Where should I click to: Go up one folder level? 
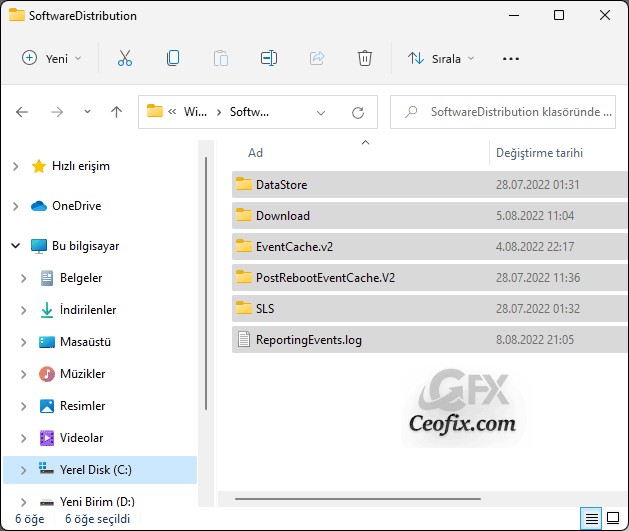(x=116, y=112)
